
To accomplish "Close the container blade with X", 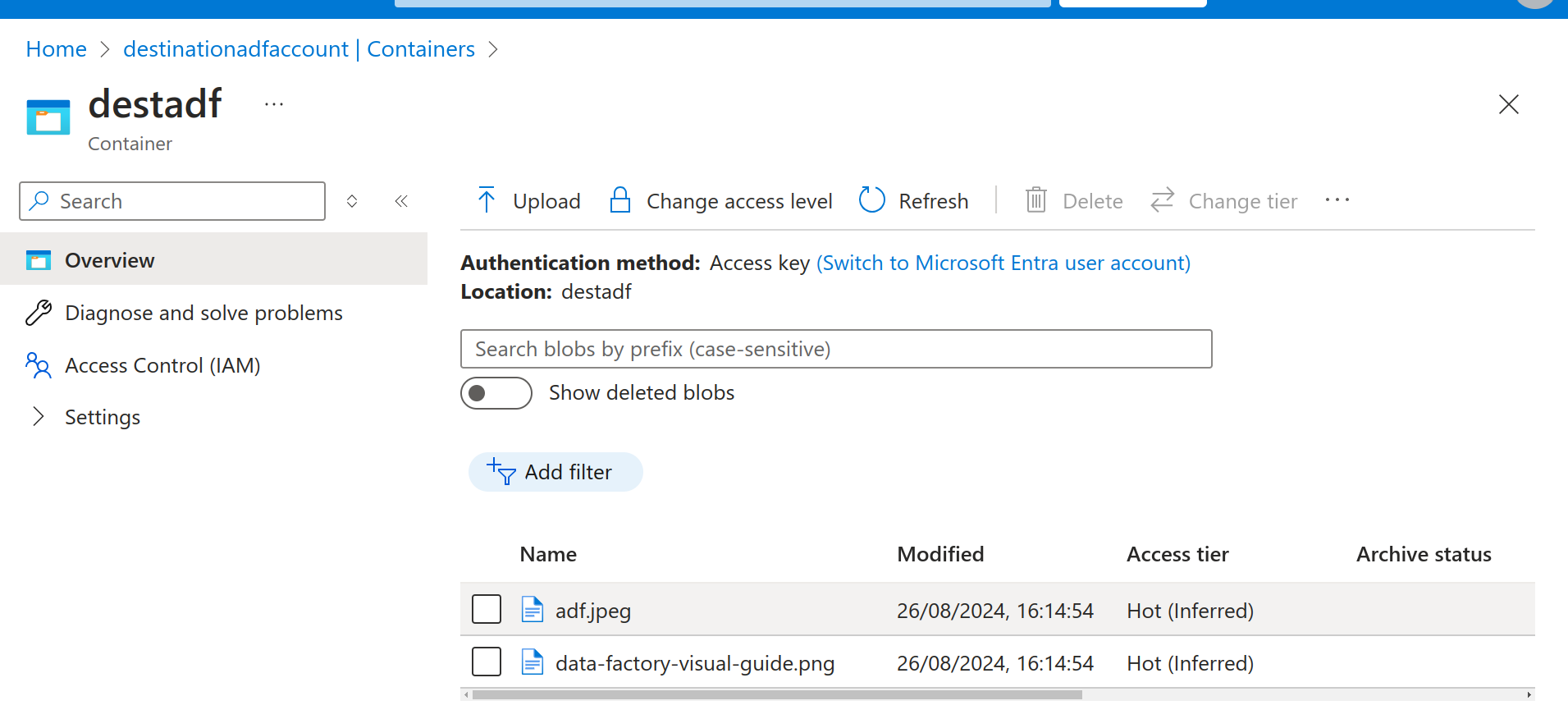I will pyautogui.click(x=1509, y=104).
